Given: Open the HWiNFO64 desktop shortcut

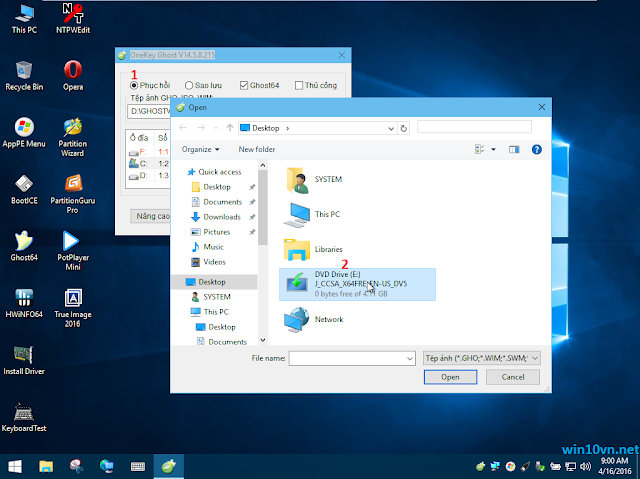Looking at the screenshot, I should point(24,304).
